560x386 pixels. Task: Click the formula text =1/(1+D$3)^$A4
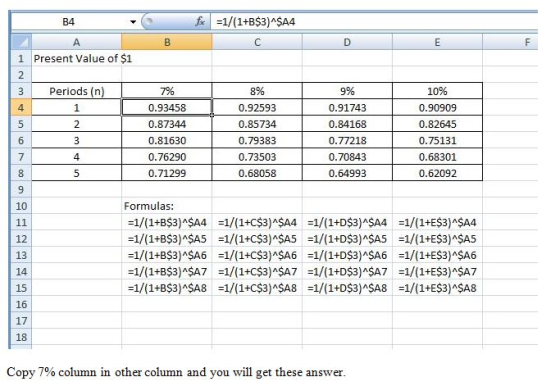(347, 222)
